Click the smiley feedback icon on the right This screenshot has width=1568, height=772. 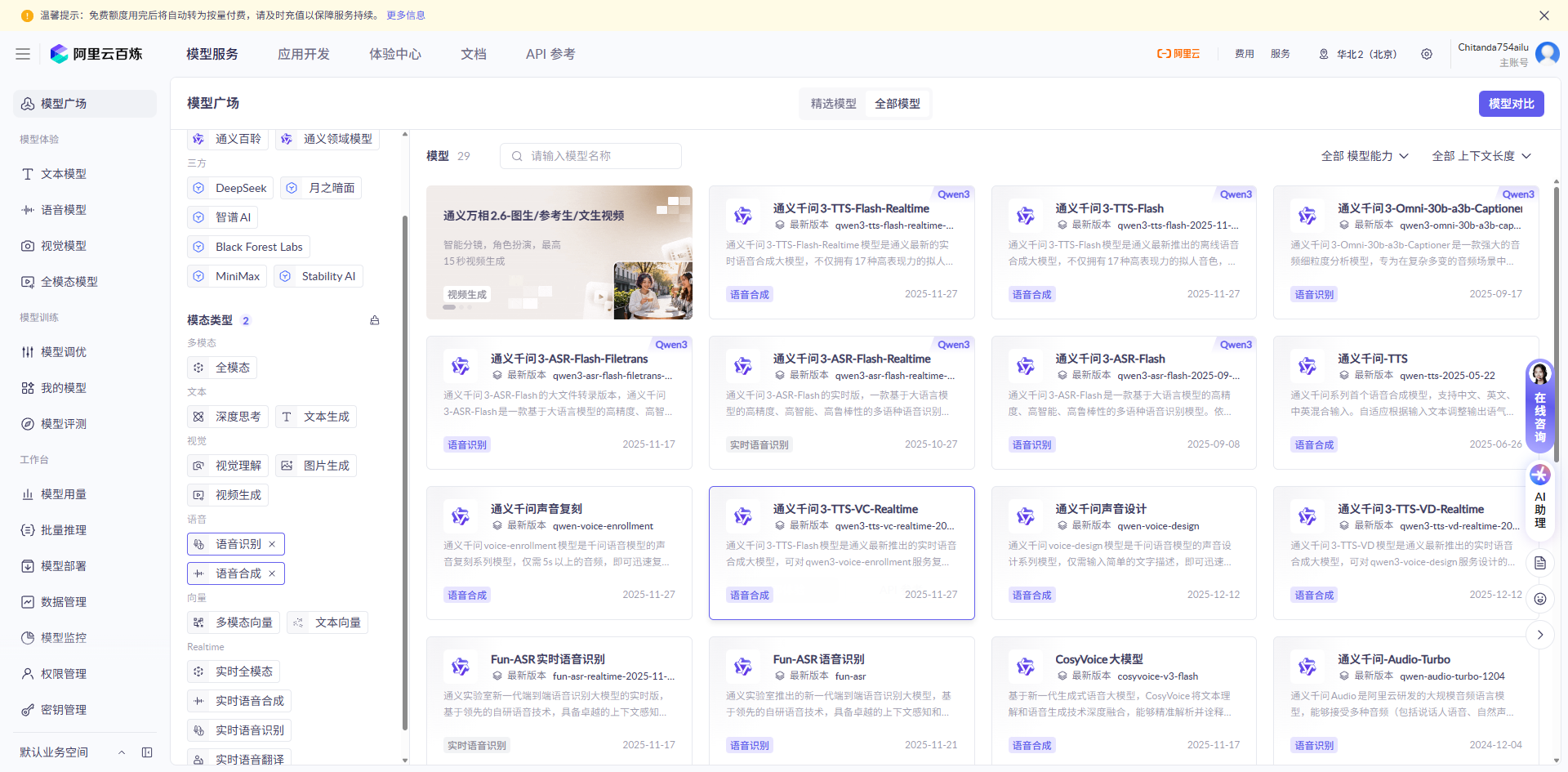tap(1540, 599)
